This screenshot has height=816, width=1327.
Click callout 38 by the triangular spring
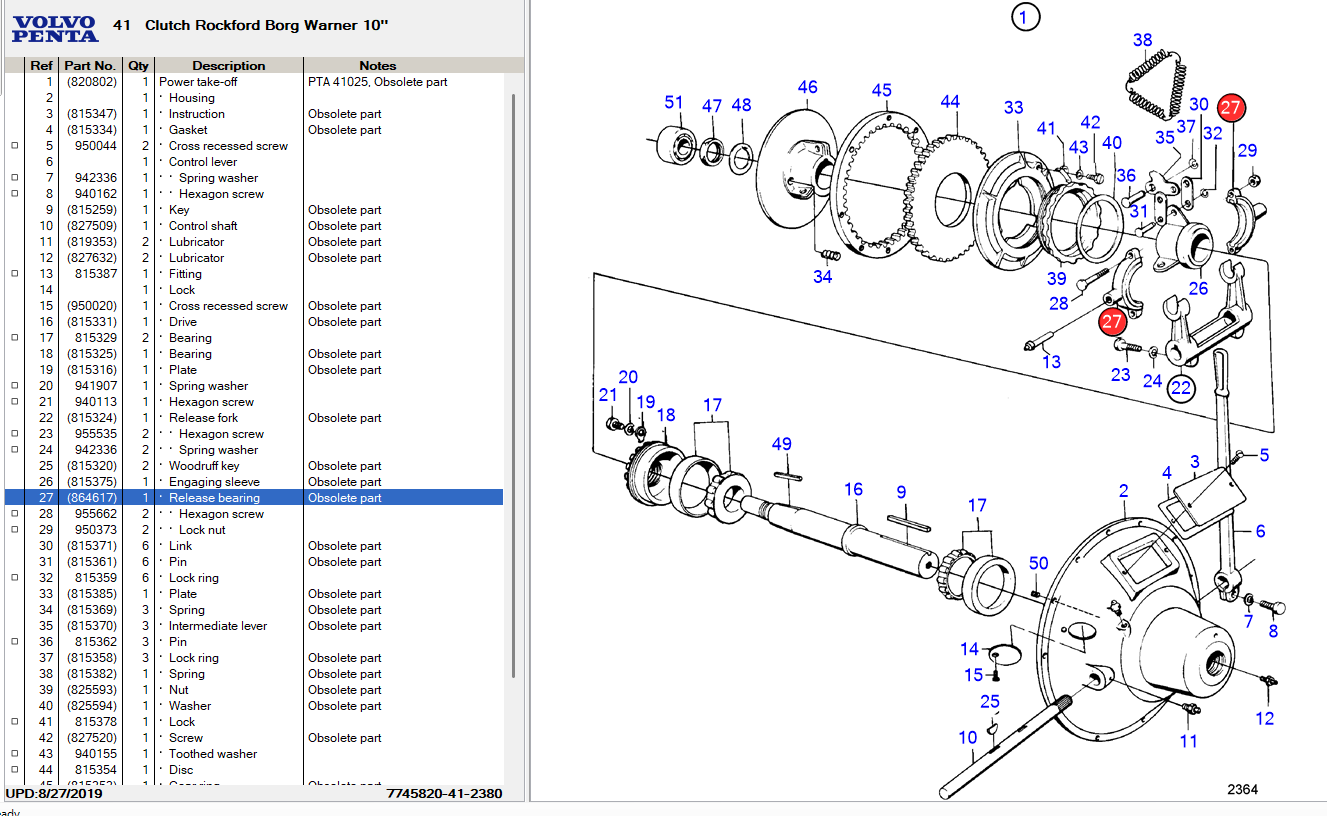point(1142,40)
